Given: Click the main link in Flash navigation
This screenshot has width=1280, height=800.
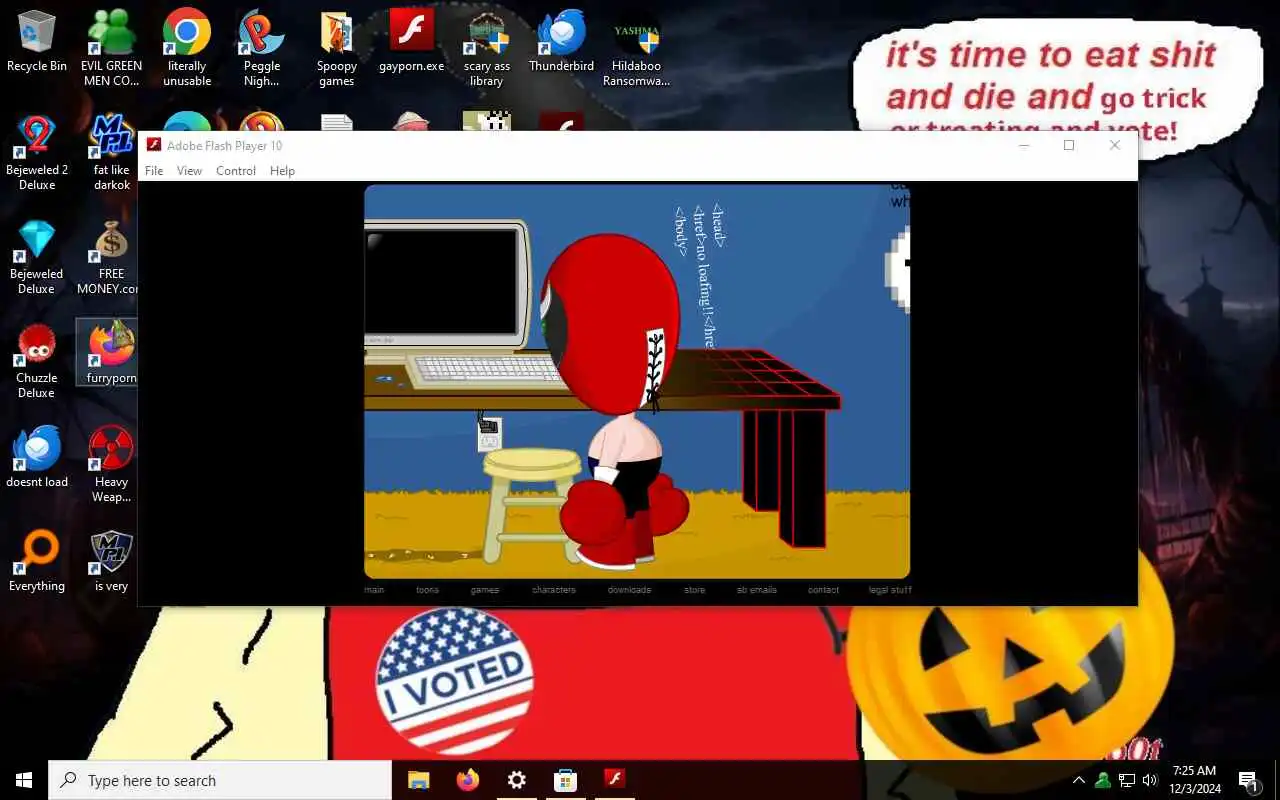Looking at the screenshot, I should pos(374,590).
